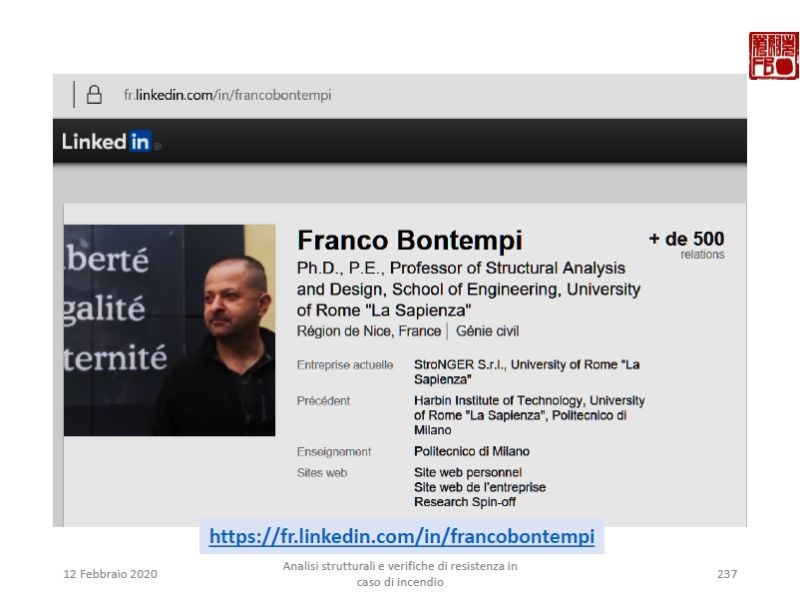Click Politecnico di Milano under Enseignement
This screenshot has height=600, width=800.
[x=472, y=452]
